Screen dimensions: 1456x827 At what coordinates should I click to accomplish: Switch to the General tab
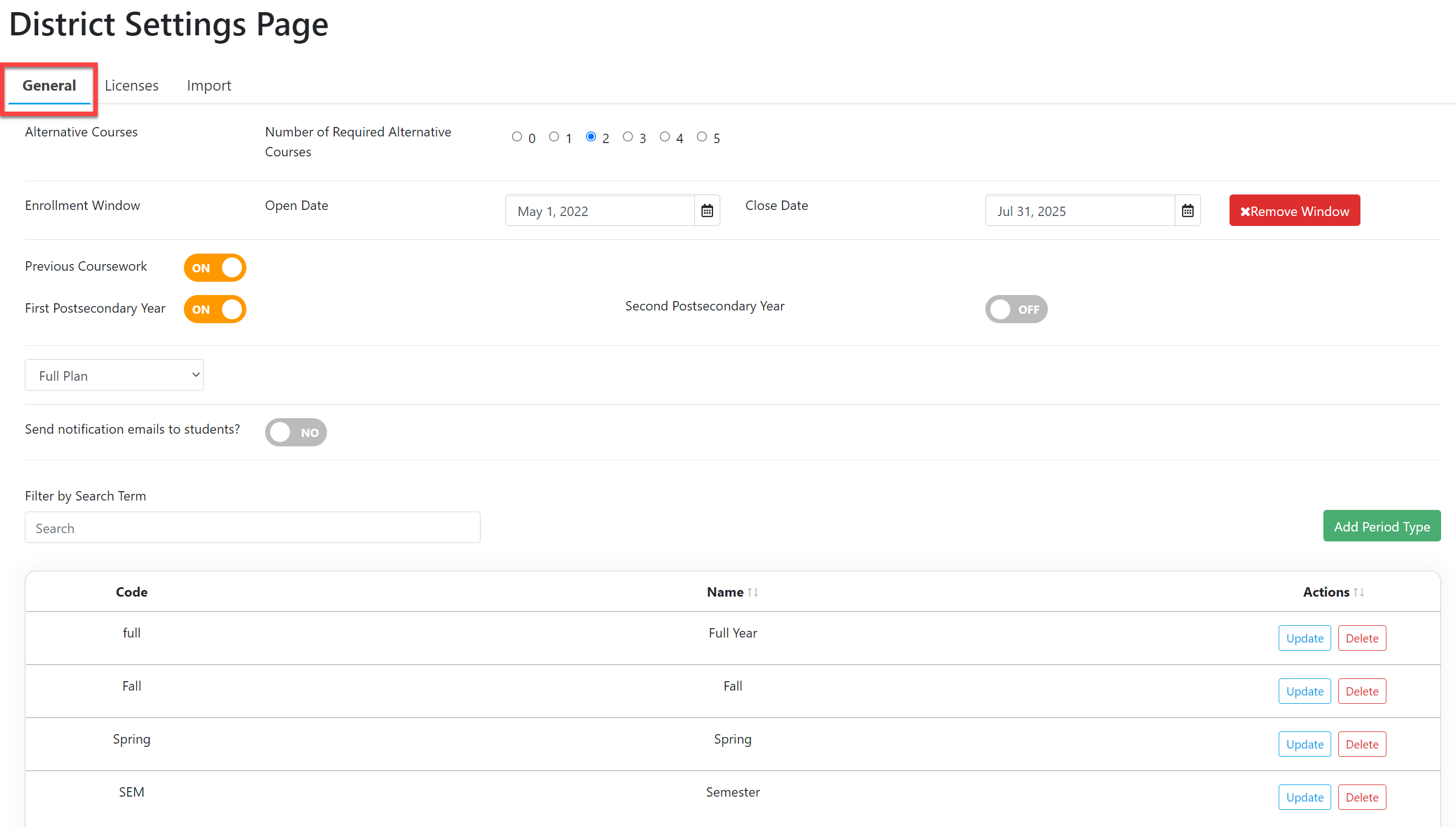point(49,85)
